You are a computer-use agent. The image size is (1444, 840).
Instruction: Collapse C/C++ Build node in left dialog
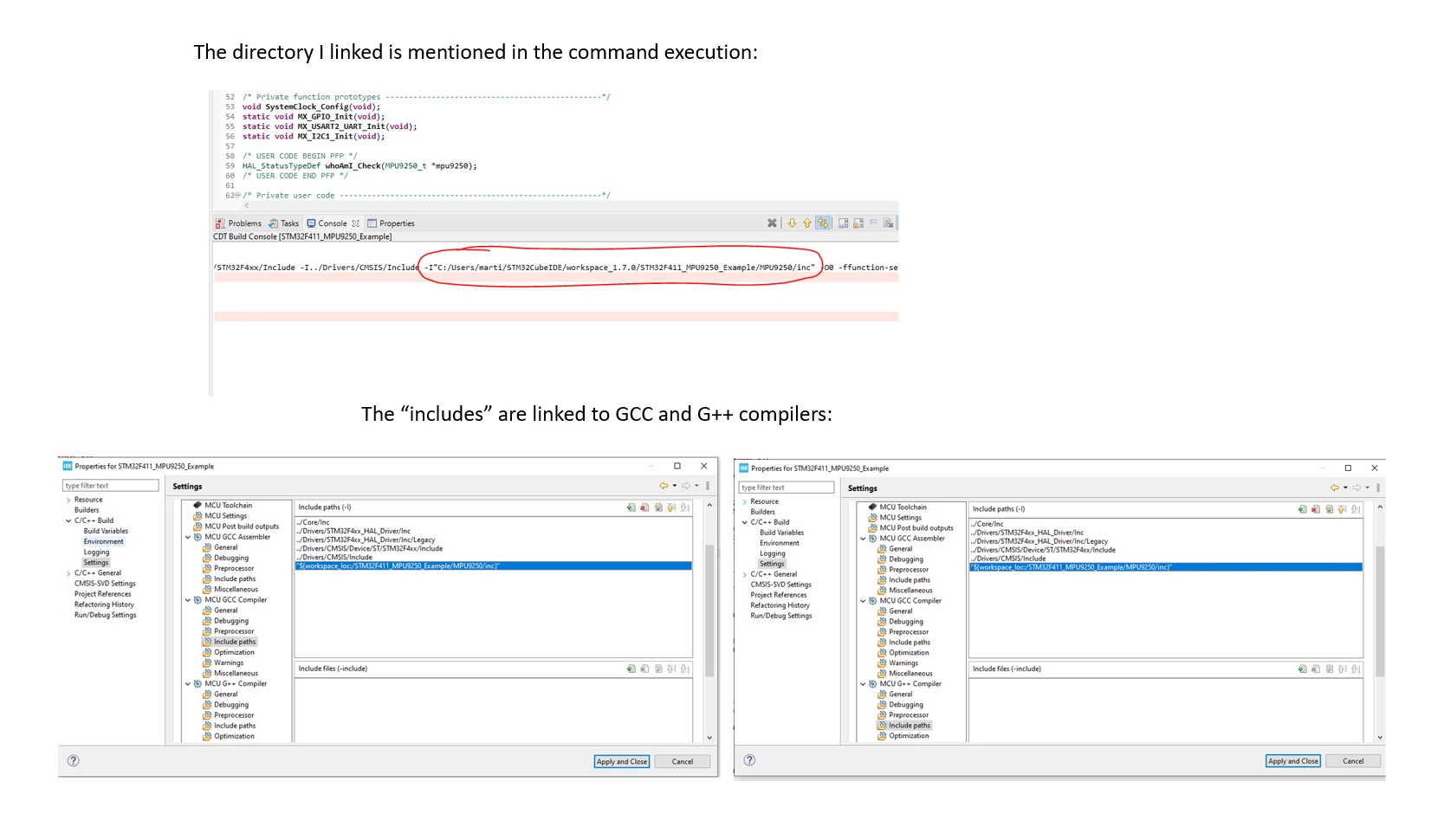coord(68,520)
